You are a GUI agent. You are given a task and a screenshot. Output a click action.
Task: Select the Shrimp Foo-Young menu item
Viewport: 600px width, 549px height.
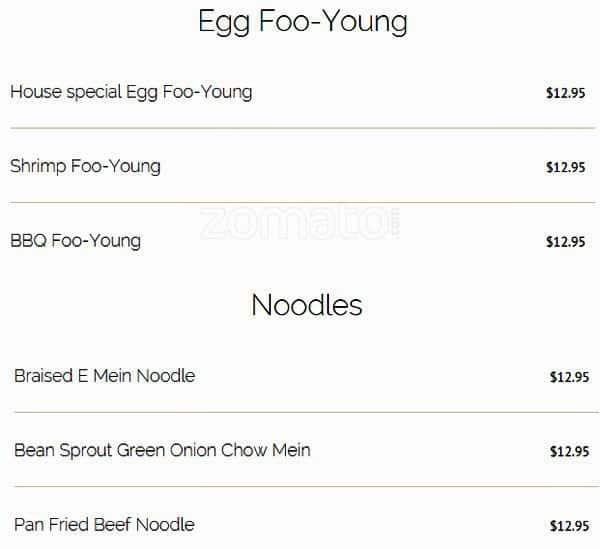pos(85,166)
